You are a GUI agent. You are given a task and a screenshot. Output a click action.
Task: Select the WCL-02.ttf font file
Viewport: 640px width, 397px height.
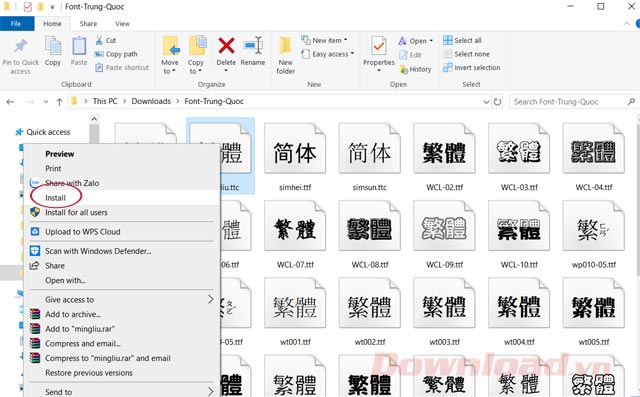tap(444, 158)
